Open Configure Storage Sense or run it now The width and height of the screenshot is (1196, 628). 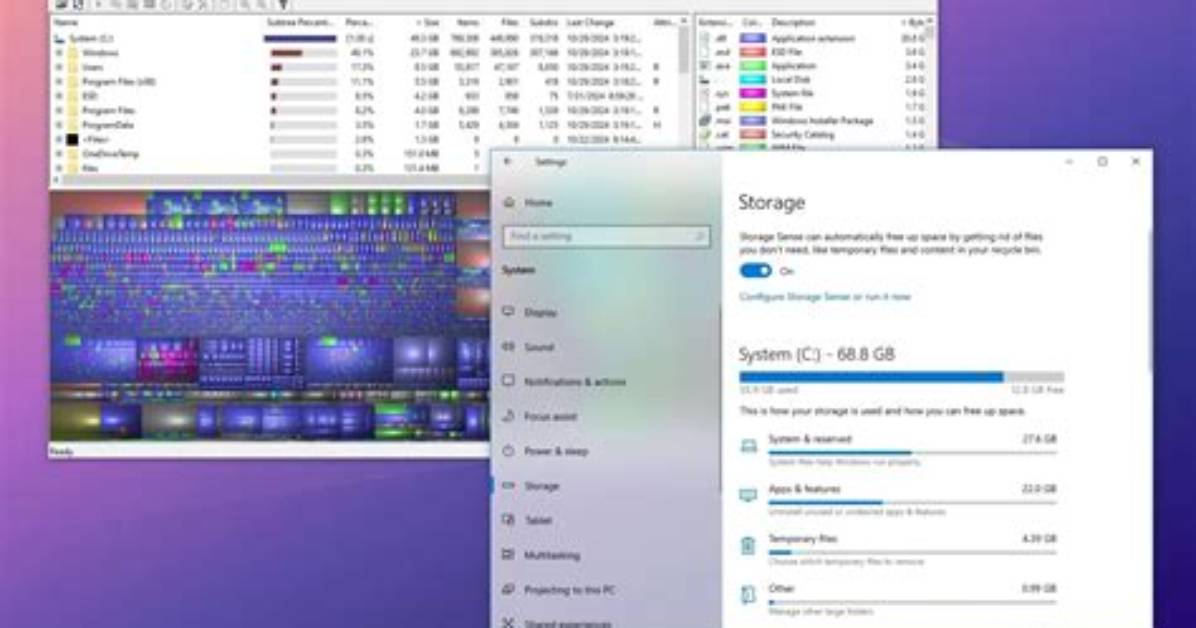click(825, 297)
